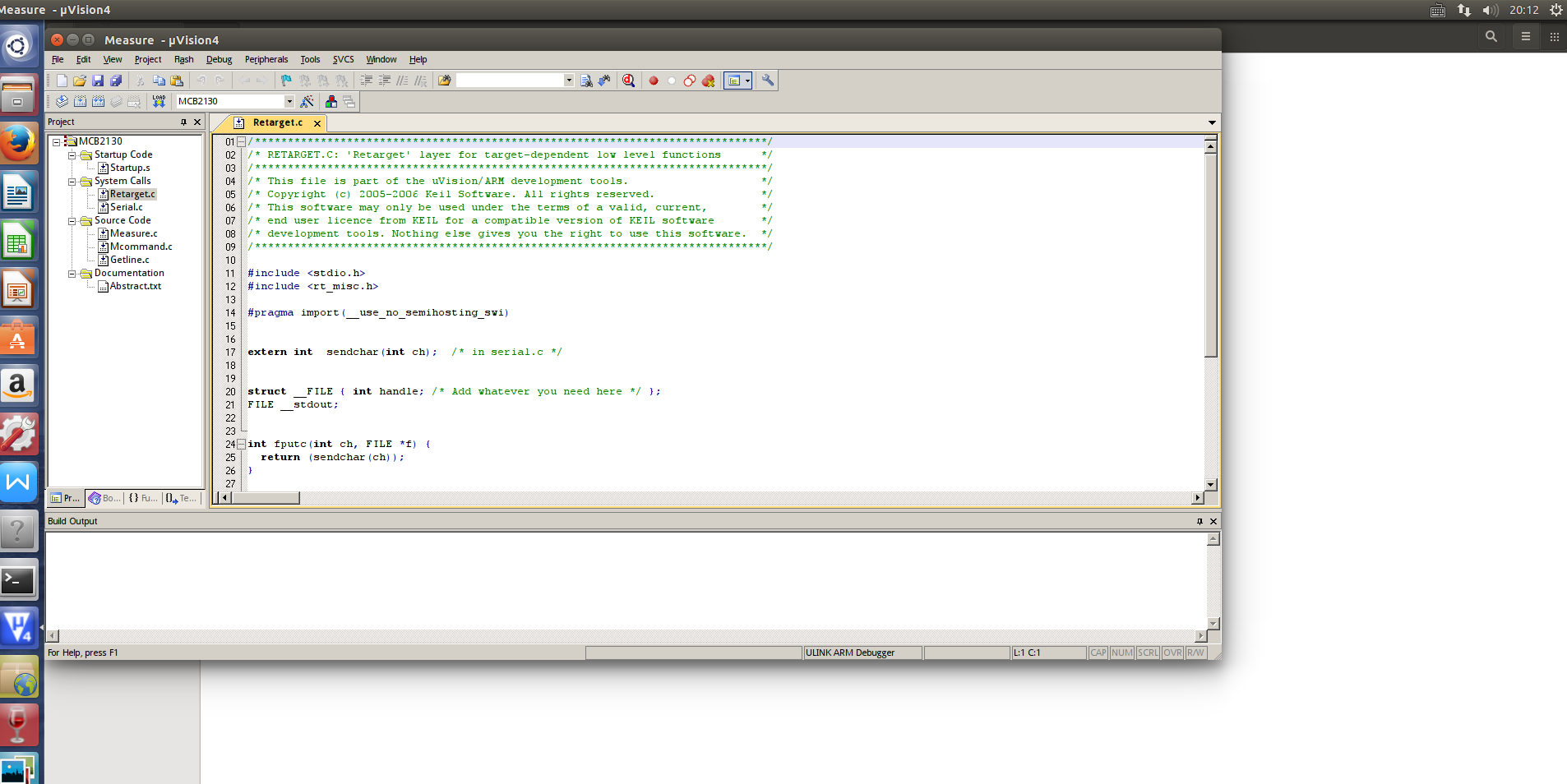Collapse code fold at line 24
The height and width of the screenshot is (784, 1567).
click(x=241, y=444)
